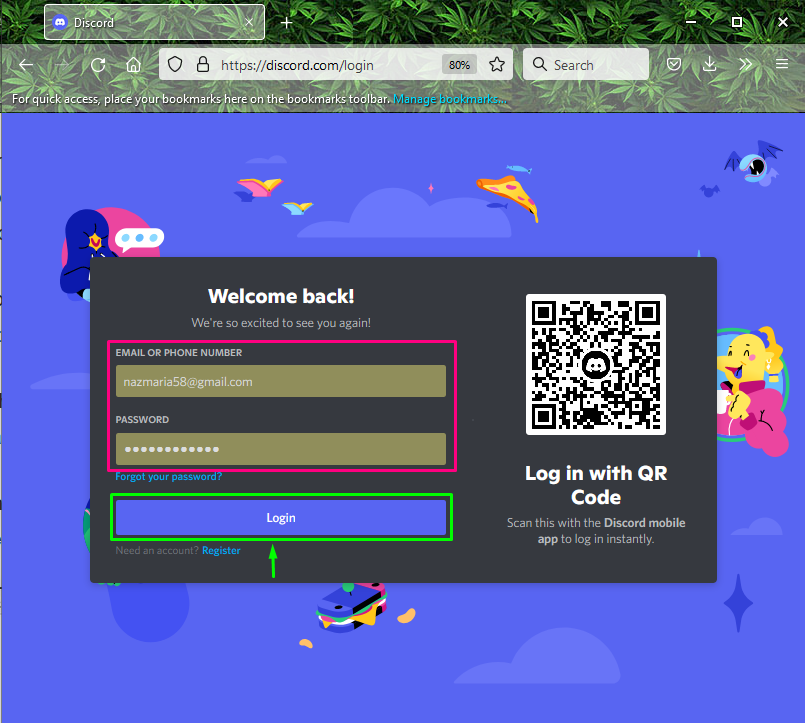Close the browser window
805x723 pixels.
pos(782,22)
